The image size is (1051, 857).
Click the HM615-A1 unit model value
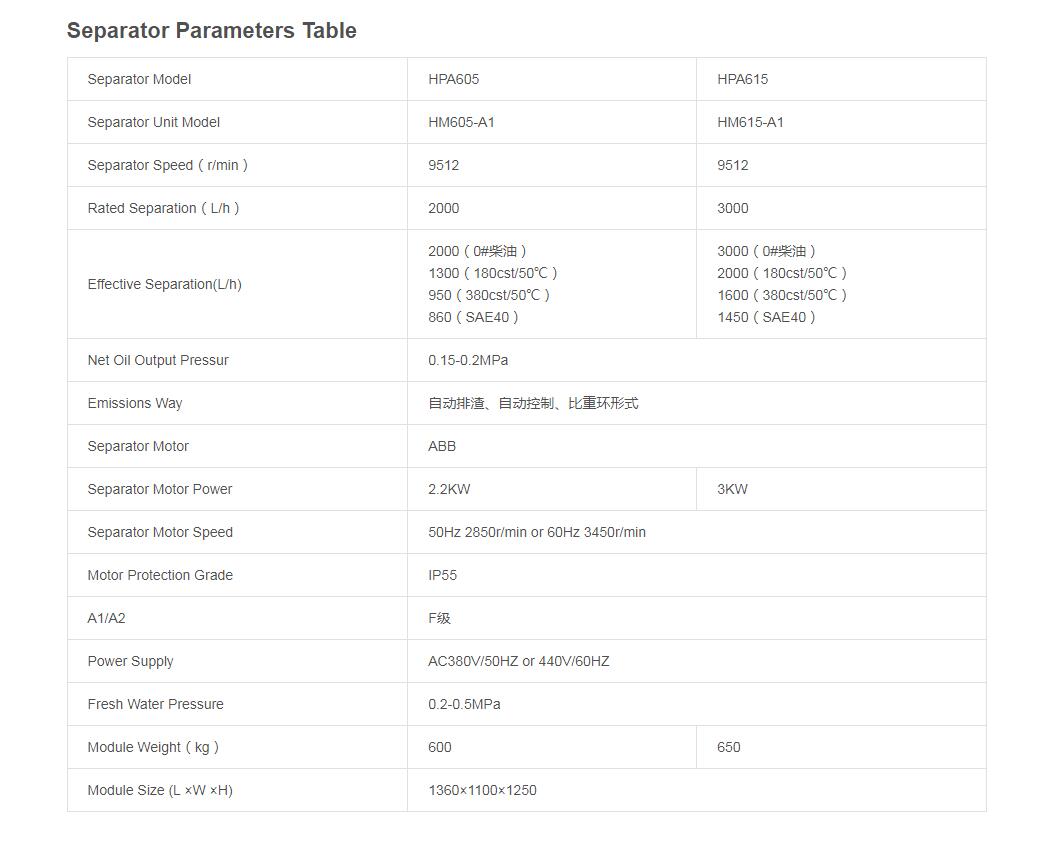coord(750,122)
